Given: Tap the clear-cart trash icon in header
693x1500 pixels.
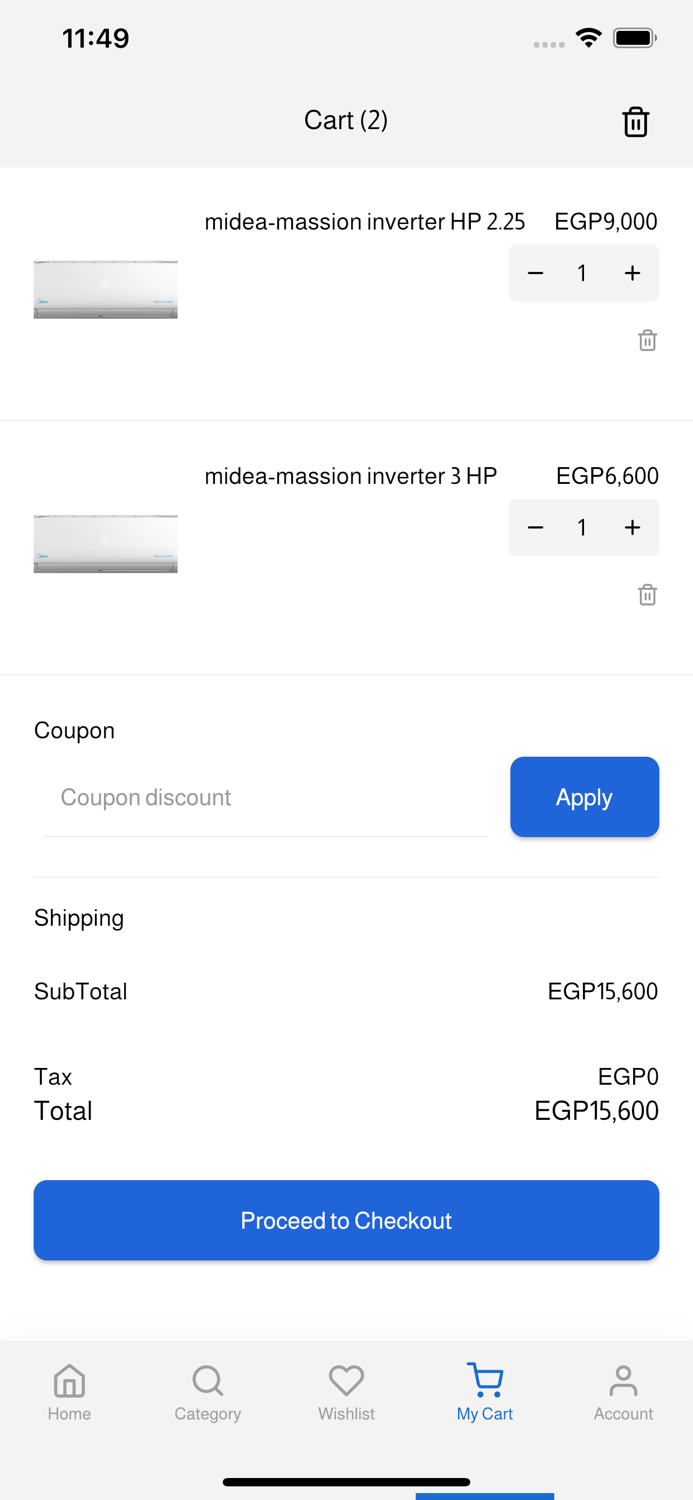Looking at the screenshot, I should coord(636,122).
